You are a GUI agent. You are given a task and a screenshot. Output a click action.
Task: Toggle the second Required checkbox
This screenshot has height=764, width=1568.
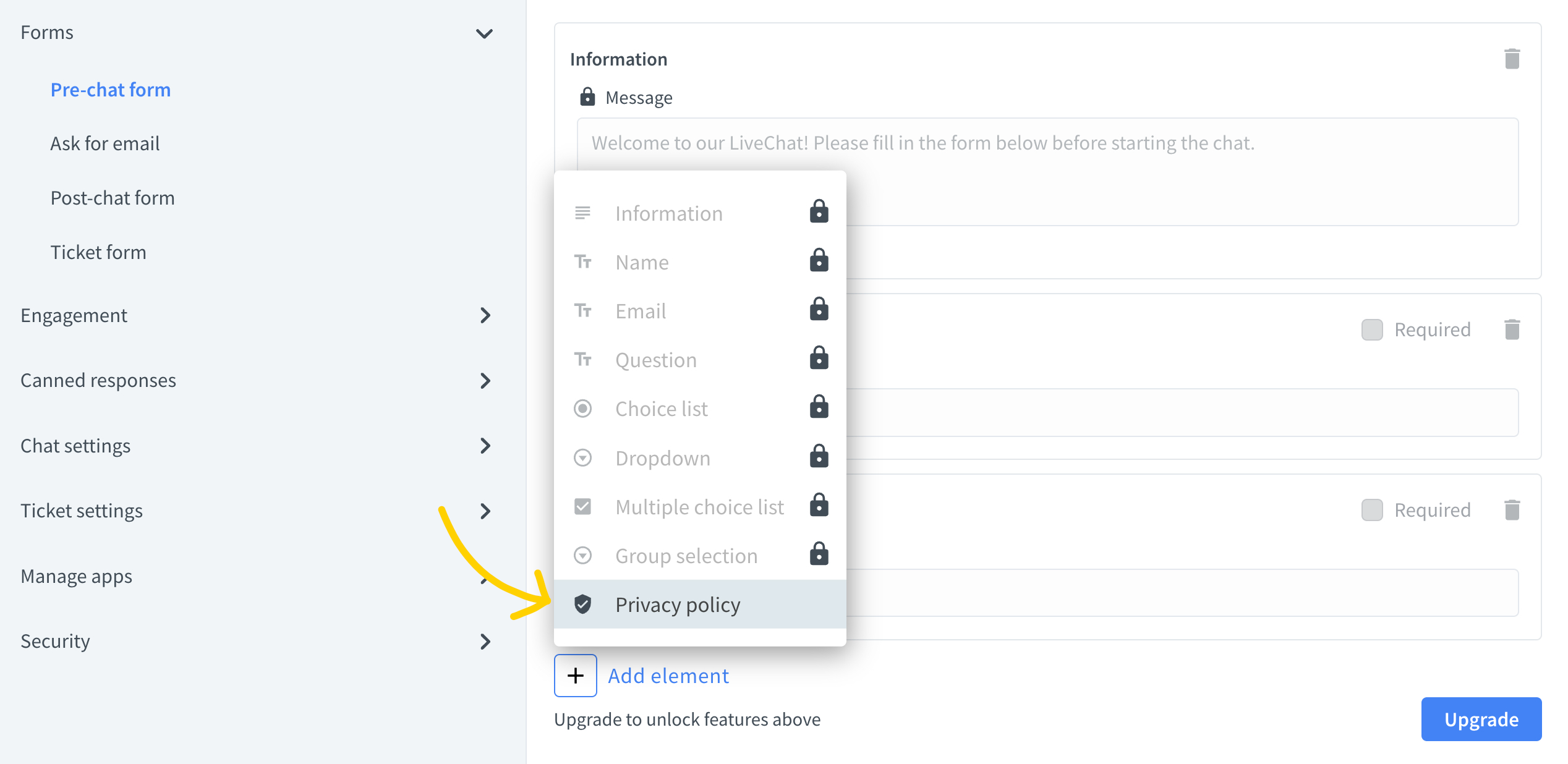pos(1371,510)
